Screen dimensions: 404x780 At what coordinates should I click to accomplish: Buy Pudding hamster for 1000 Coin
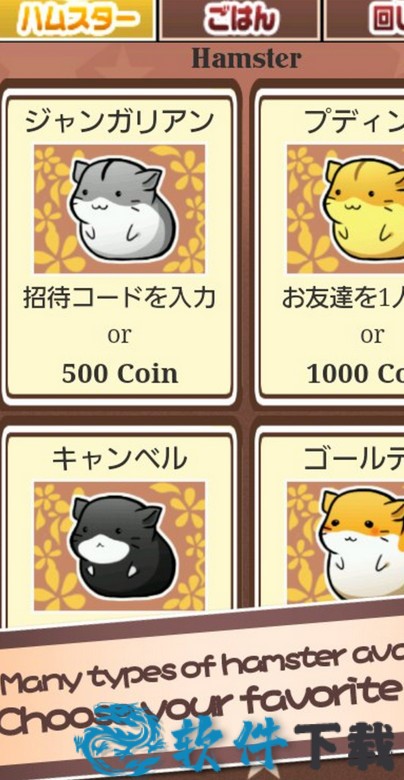tap(355, 374)
